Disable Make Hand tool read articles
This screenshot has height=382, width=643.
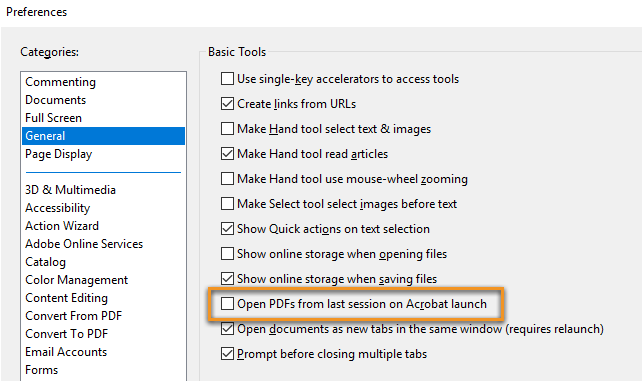coord(227,153)
